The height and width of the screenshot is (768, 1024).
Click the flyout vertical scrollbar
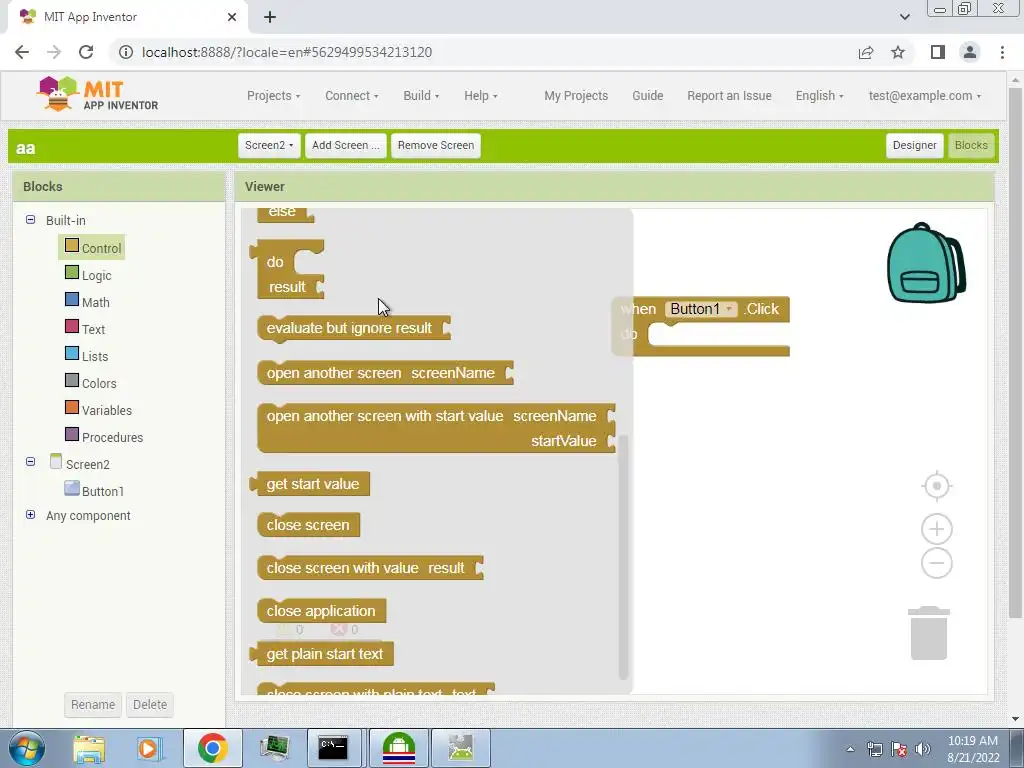pos(623,557)
